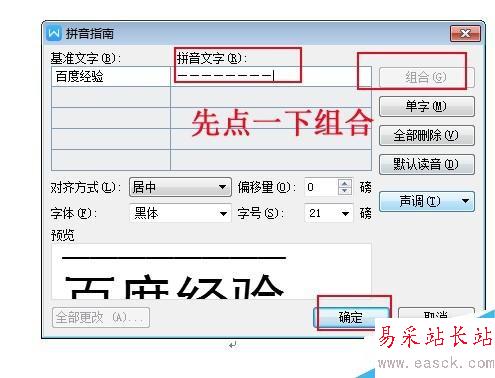
Task: Click the 基准文字(B) label
Action: (86, 58)
